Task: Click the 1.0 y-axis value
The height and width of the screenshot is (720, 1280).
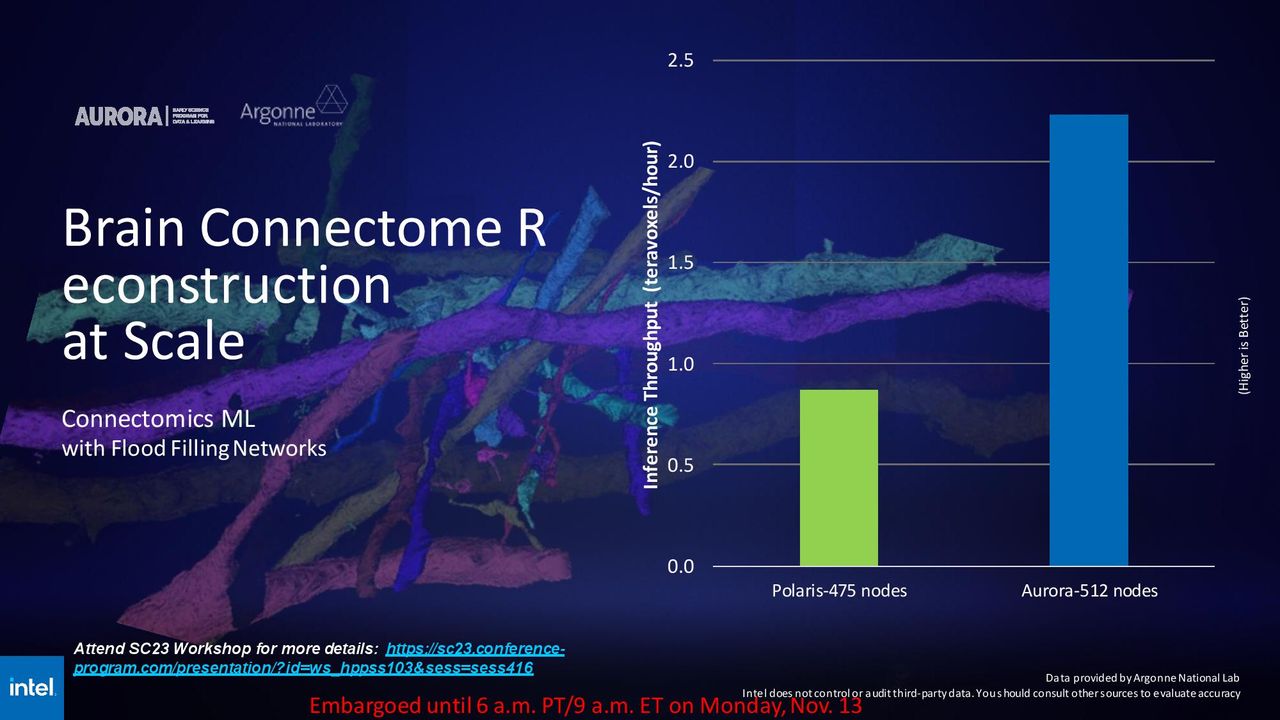Action: click(x=681, y=364)
